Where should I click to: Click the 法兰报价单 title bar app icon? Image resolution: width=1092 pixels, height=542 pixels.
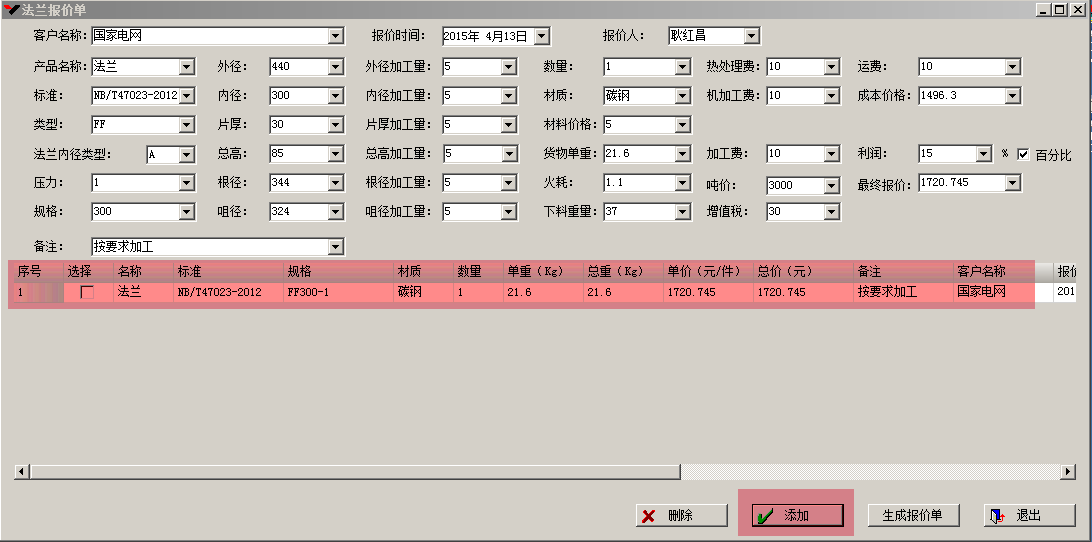coord(11,9)
